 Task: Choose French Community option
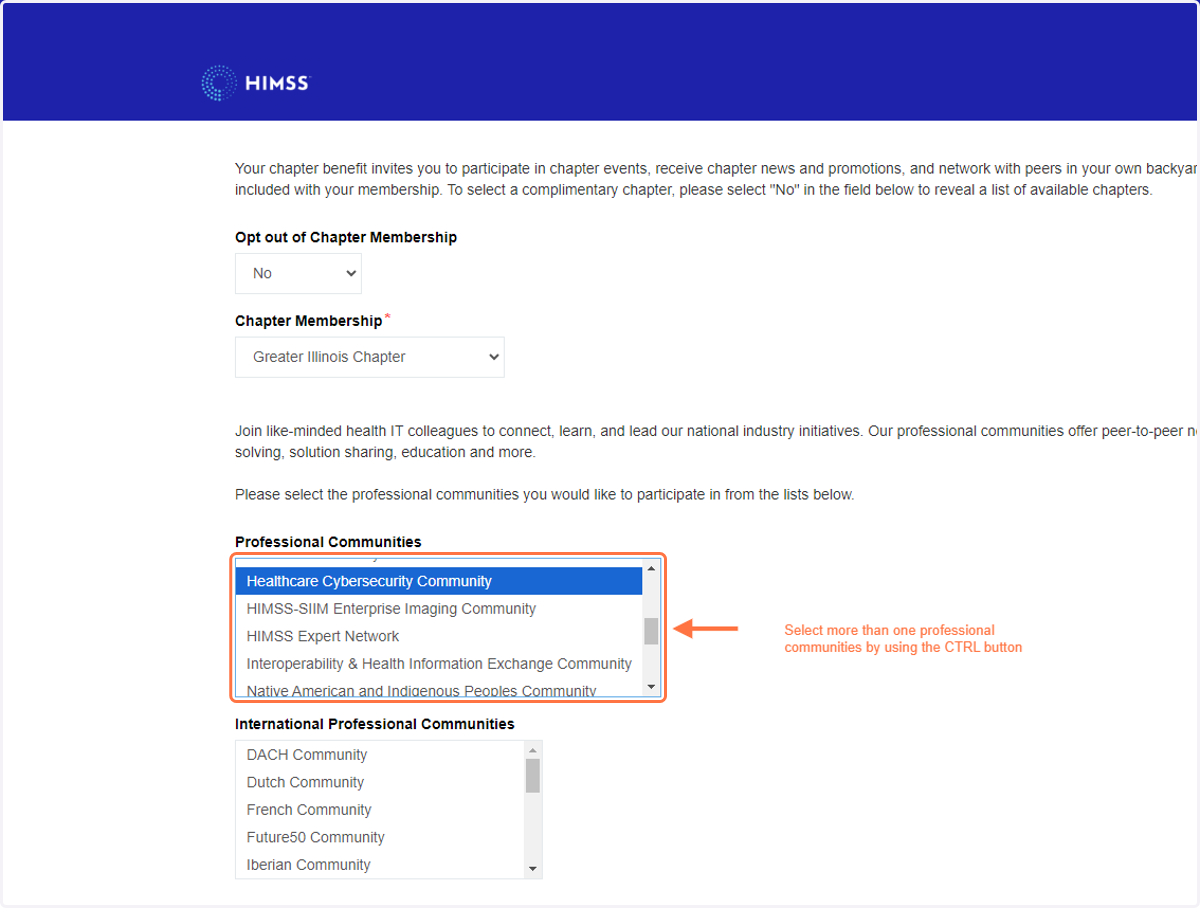(380, 810)
